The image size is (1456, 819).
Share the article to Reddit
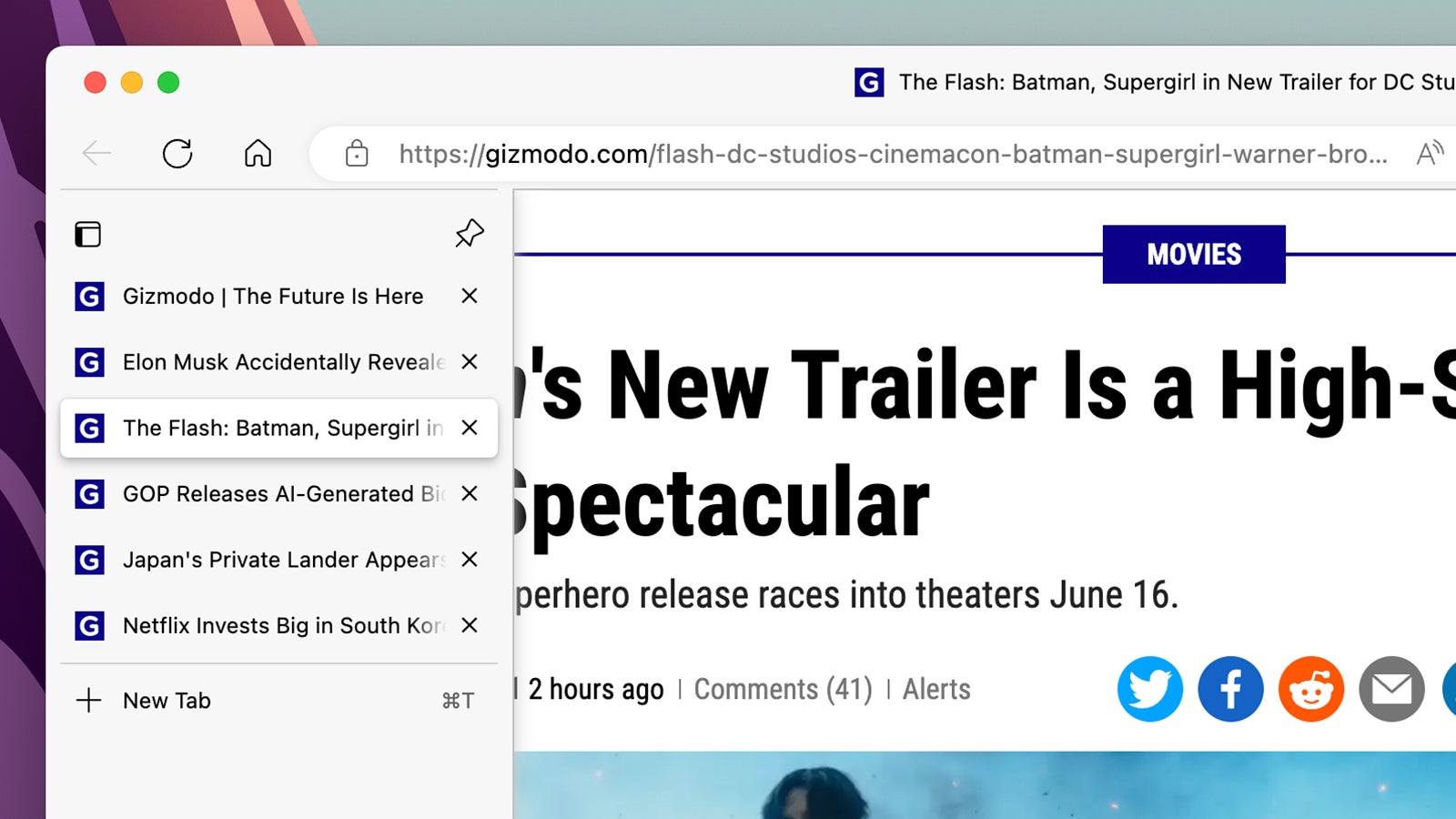(1310, 689)
